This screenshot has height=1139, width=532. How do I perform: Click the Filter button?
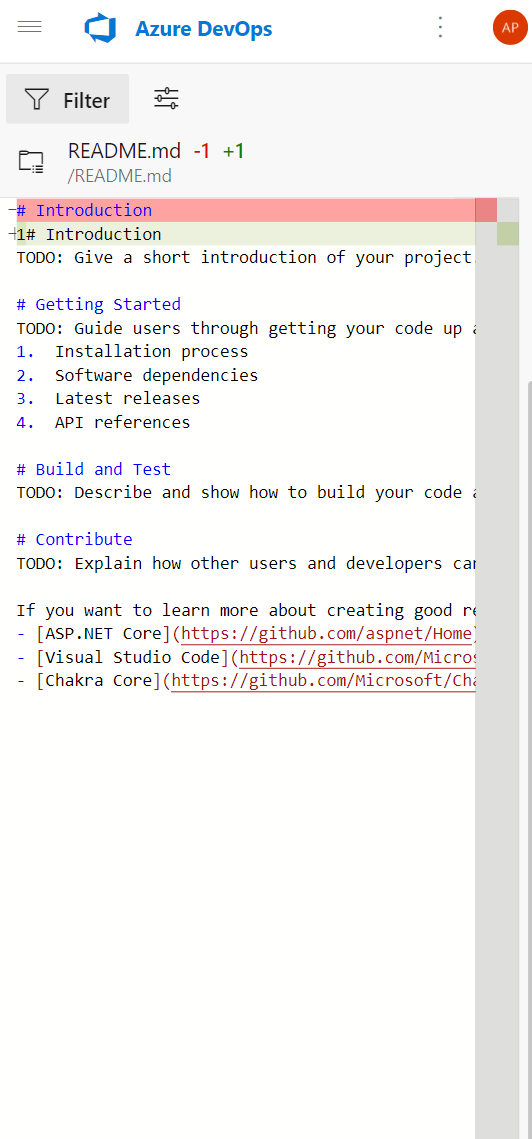(x=68, y=100)
